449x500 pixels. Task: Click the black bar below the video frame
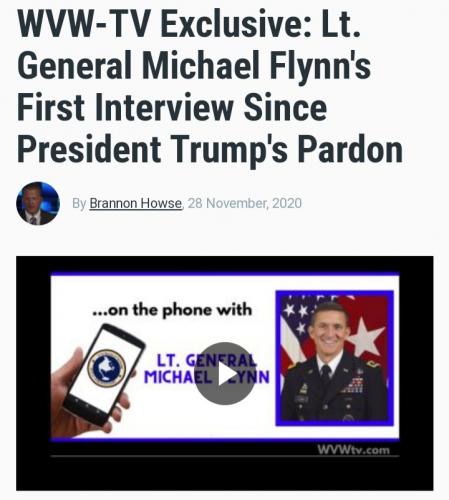(225, 474)
